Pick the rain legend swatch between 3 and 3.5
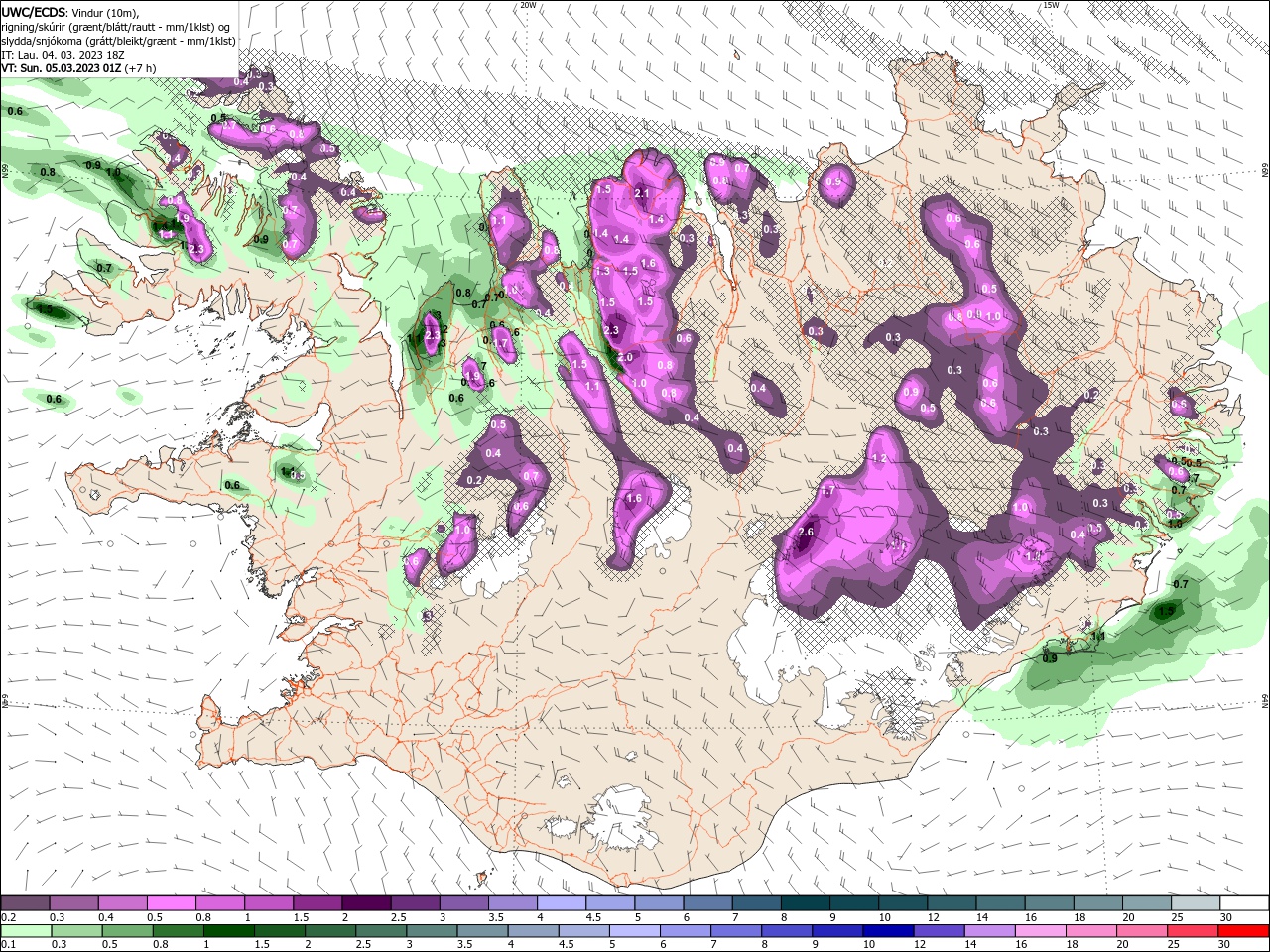1270x952 pixels. (434, 930)
